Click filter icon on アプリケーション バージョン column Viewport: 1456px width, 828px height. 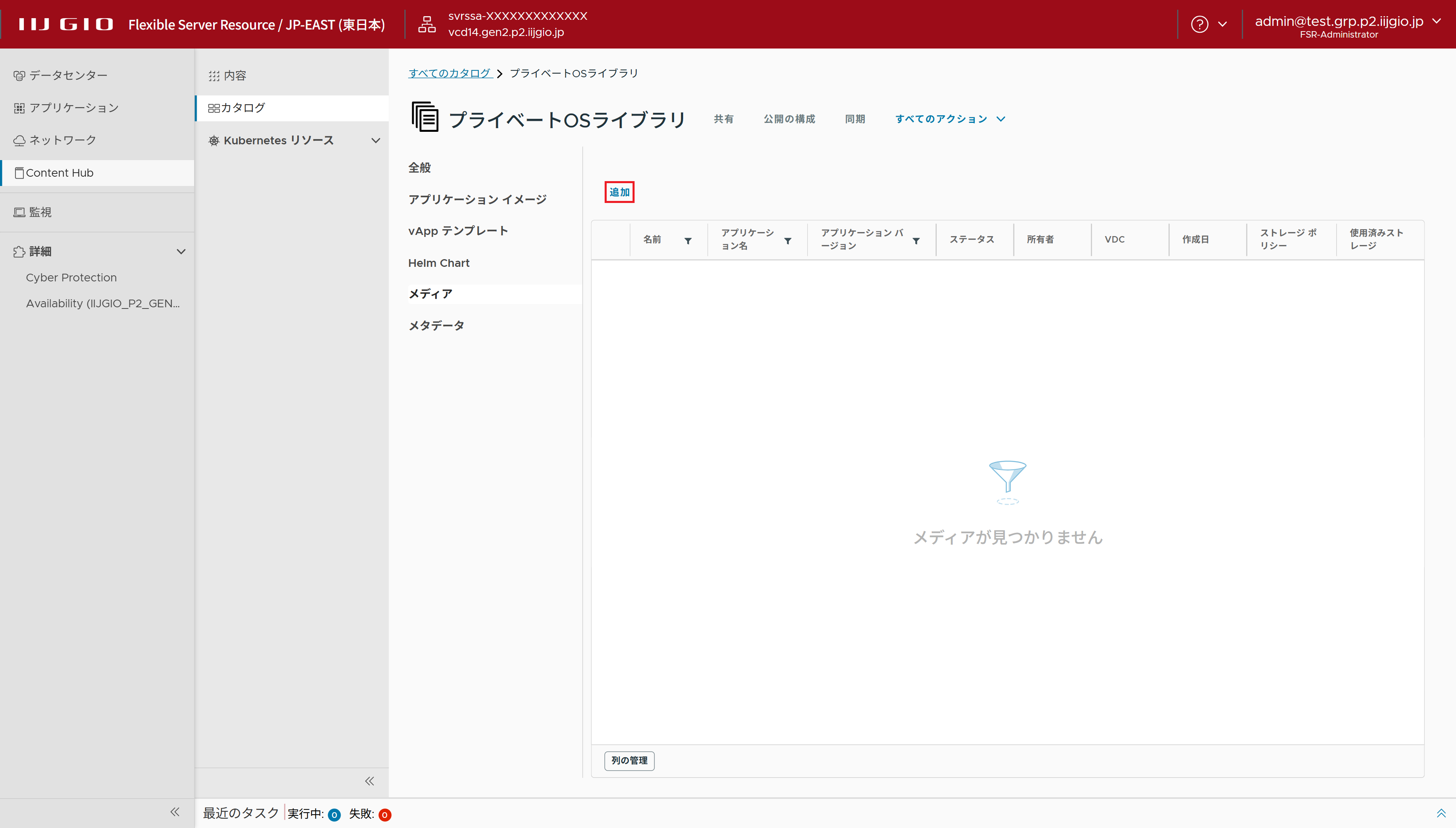[x=916, y=241]
